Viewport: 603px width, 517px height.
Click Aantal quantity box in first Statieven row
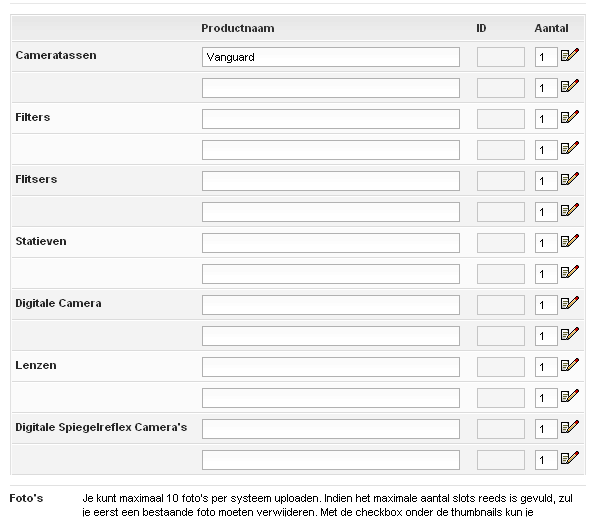(545, 244)
